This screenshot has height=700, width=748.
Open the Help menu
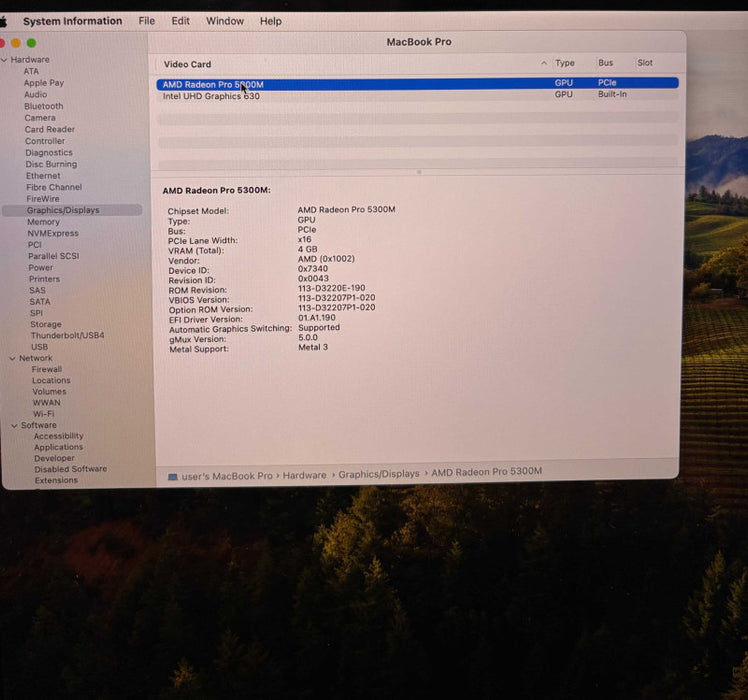pos(270,21)
